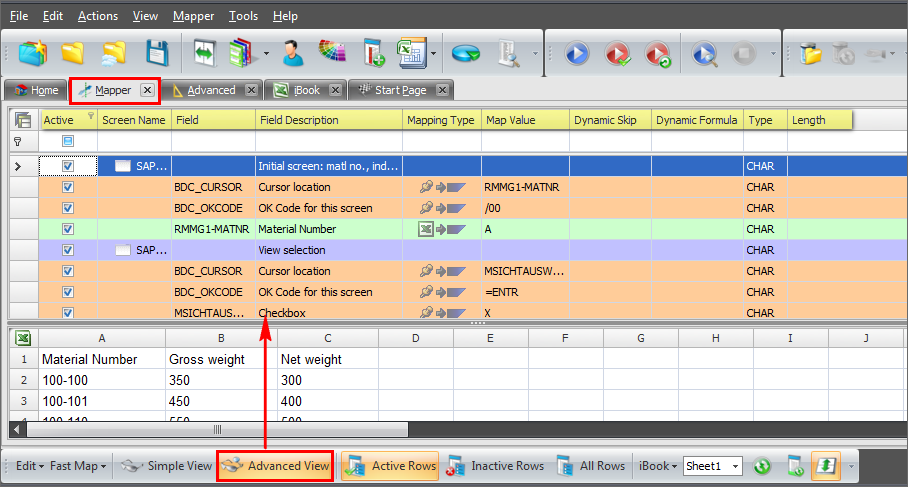Click the blue Play run button
Image resolution: width=908 pixels, height=487 pixels.
[576, 53]
